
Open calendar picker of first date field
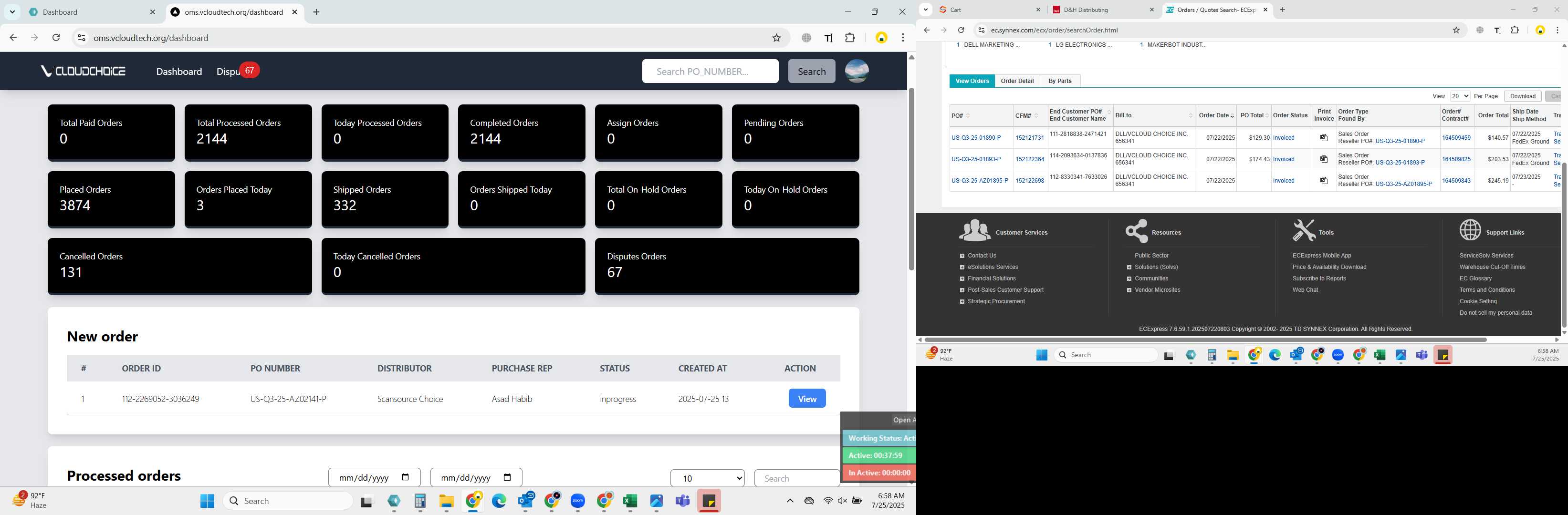[406, 477]
